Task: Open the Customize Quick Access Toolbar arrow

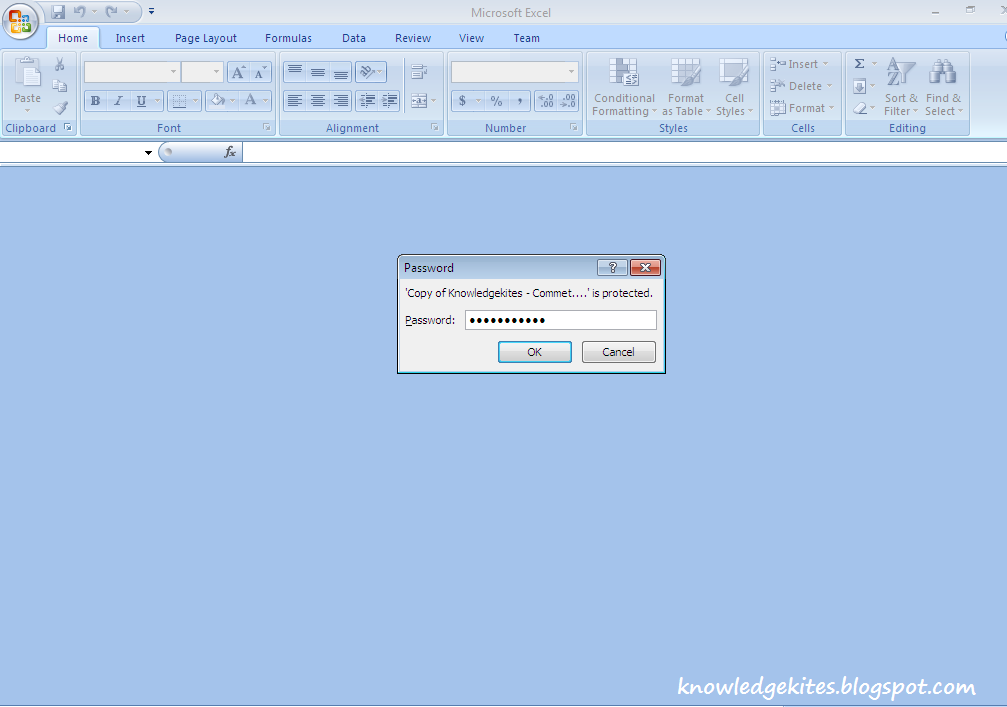Action: point(152,12)
